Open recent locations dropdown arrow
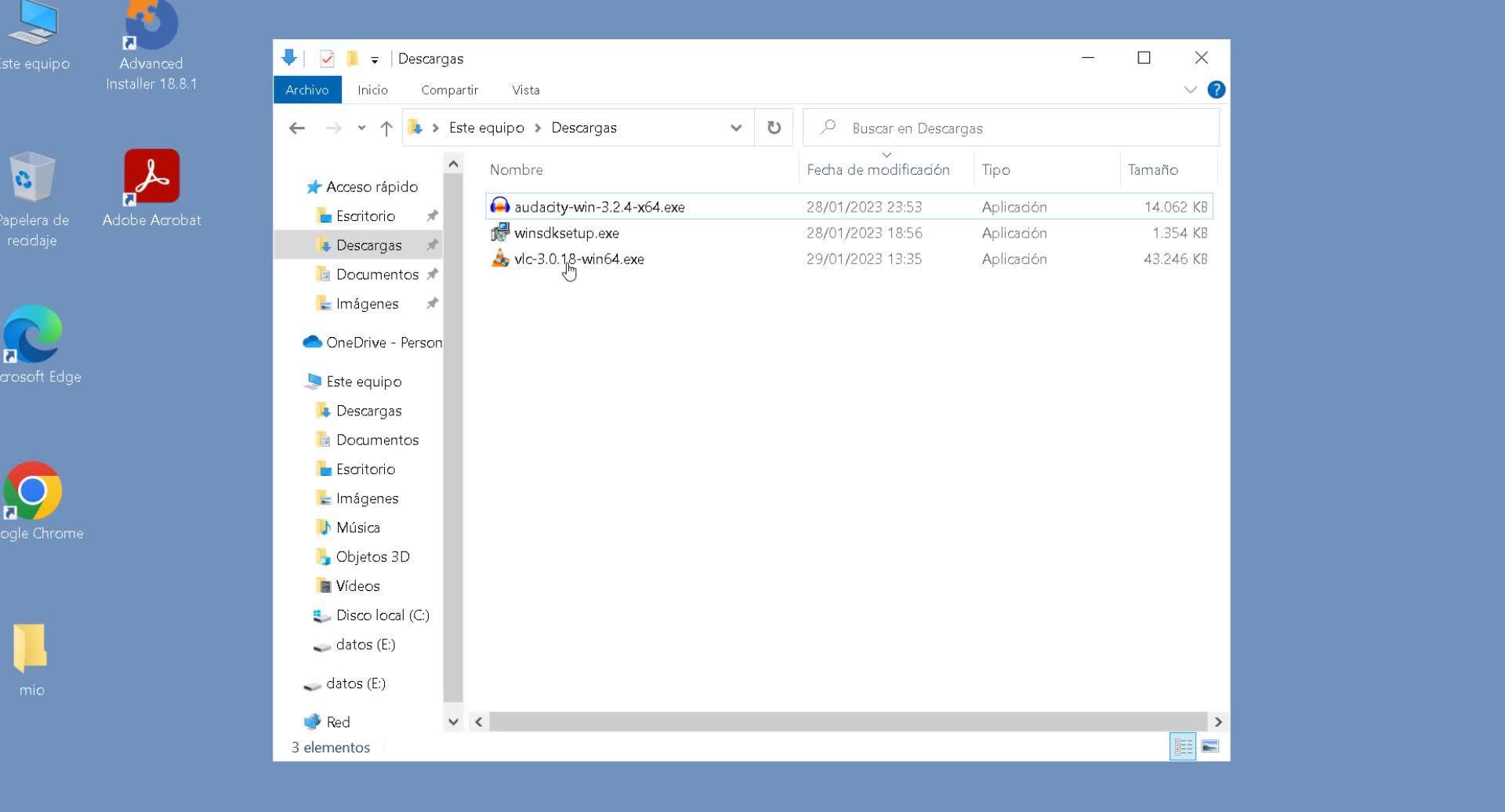 (361, 128)
